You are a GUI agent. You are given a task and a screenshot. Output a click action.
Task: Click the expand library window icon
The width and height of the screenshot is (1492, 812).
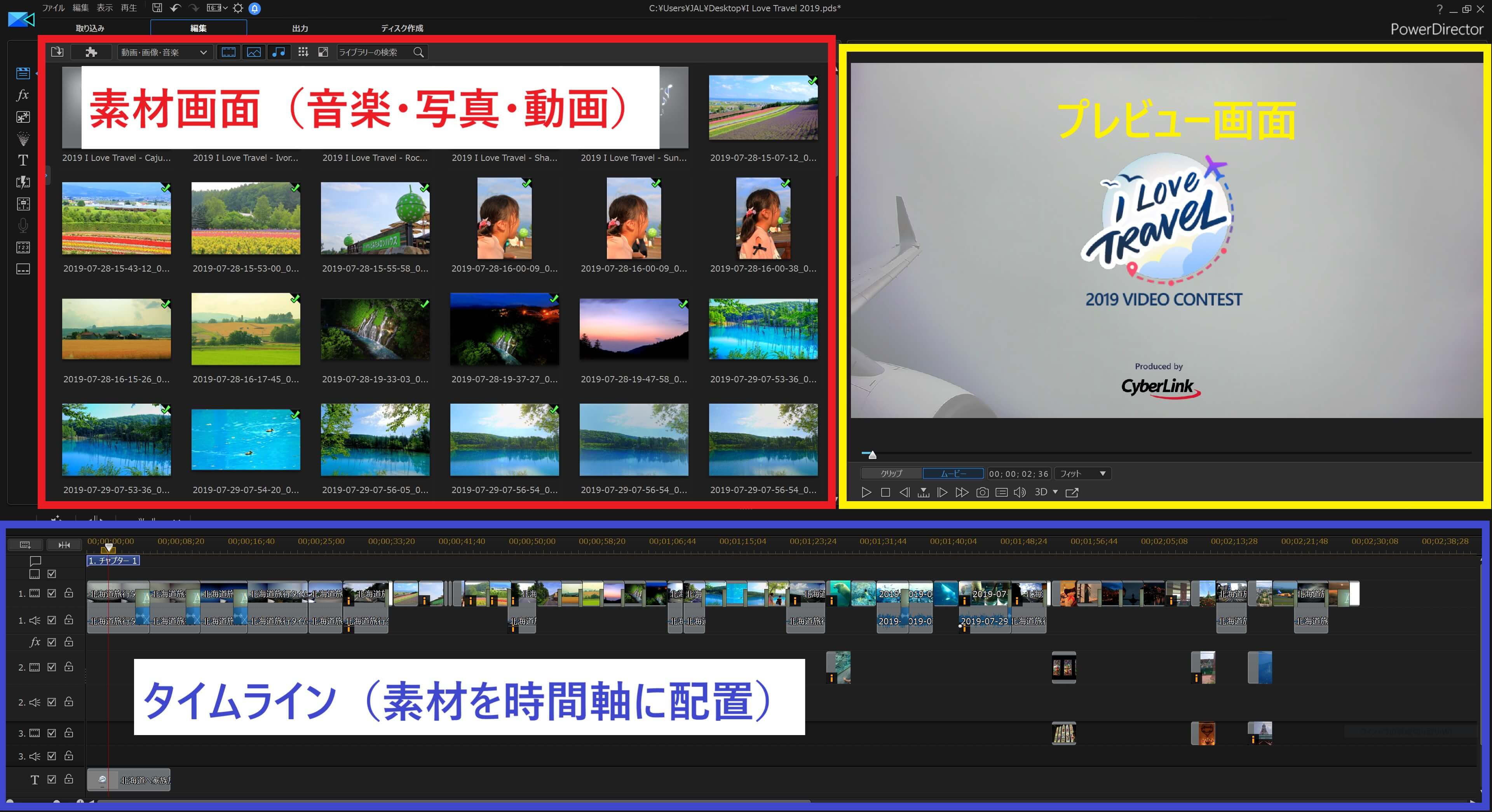click(323, 52)
